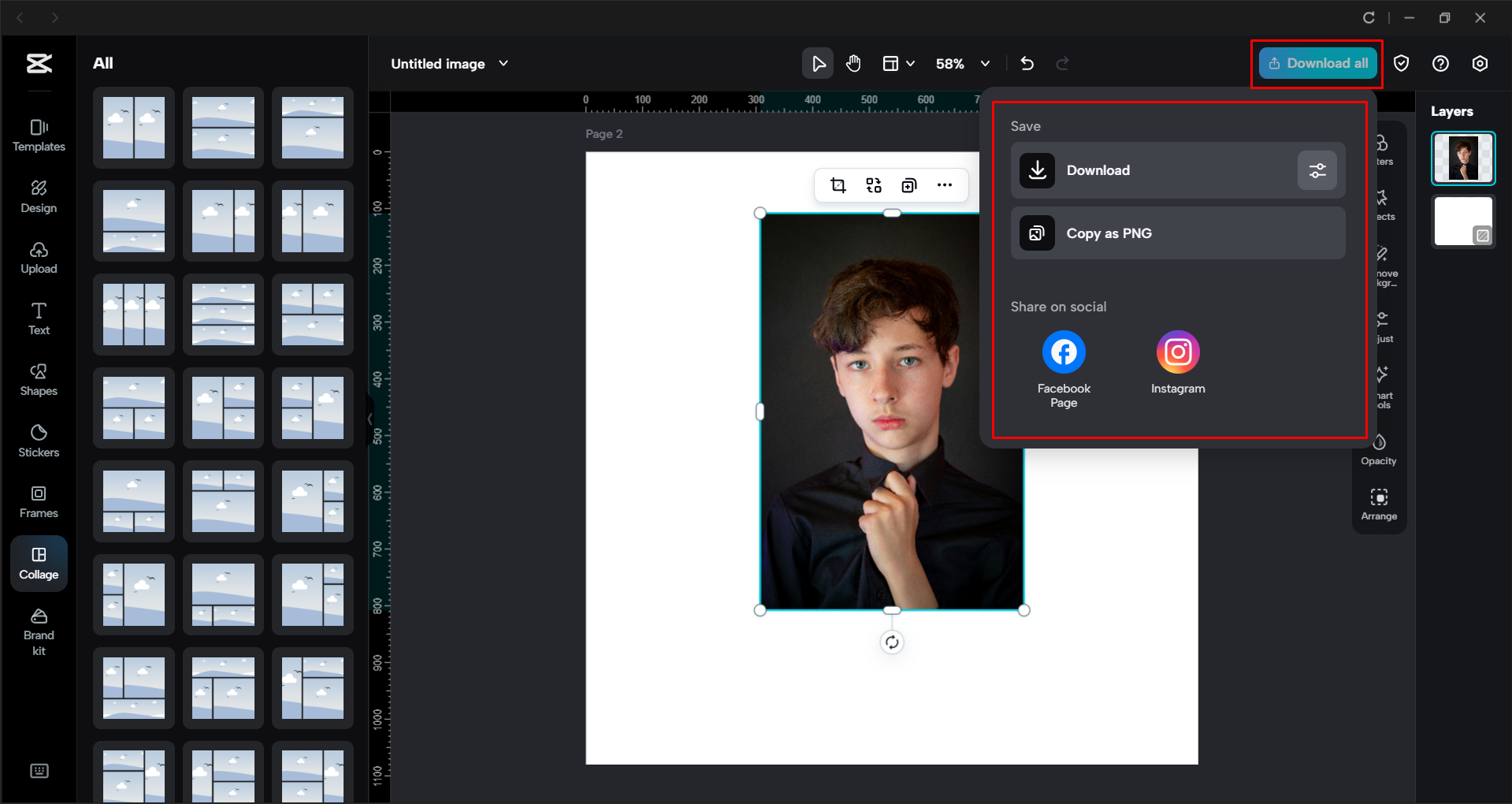Open Opacity settings for the image

[x=1378, y=448]
